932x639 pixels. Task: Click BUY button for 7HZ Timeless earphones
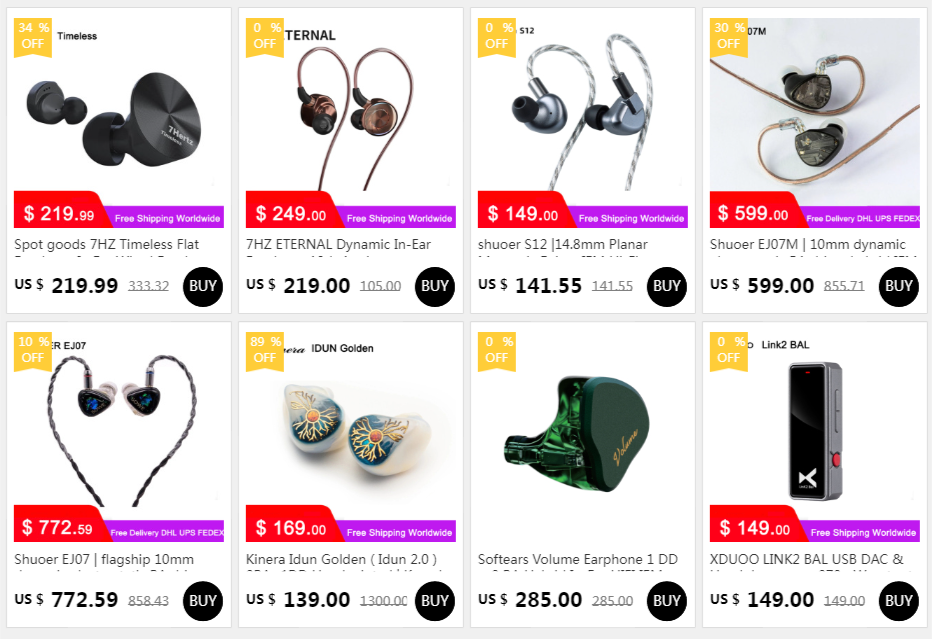[203, 287]
